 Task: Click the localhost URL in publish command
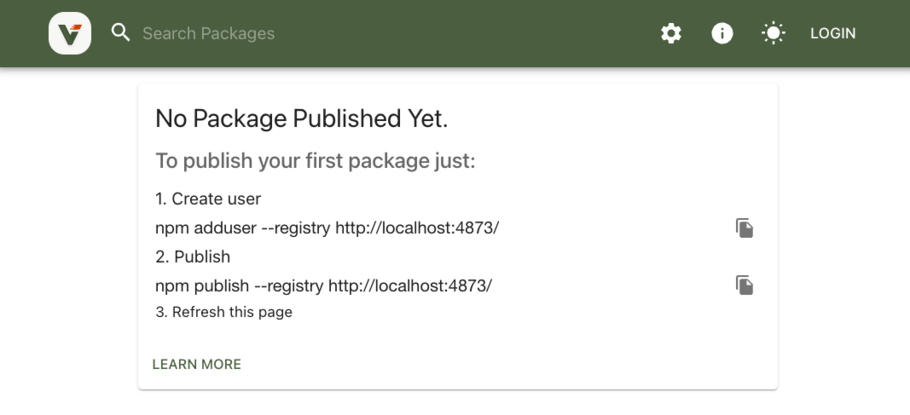click(x=410, y=285)
